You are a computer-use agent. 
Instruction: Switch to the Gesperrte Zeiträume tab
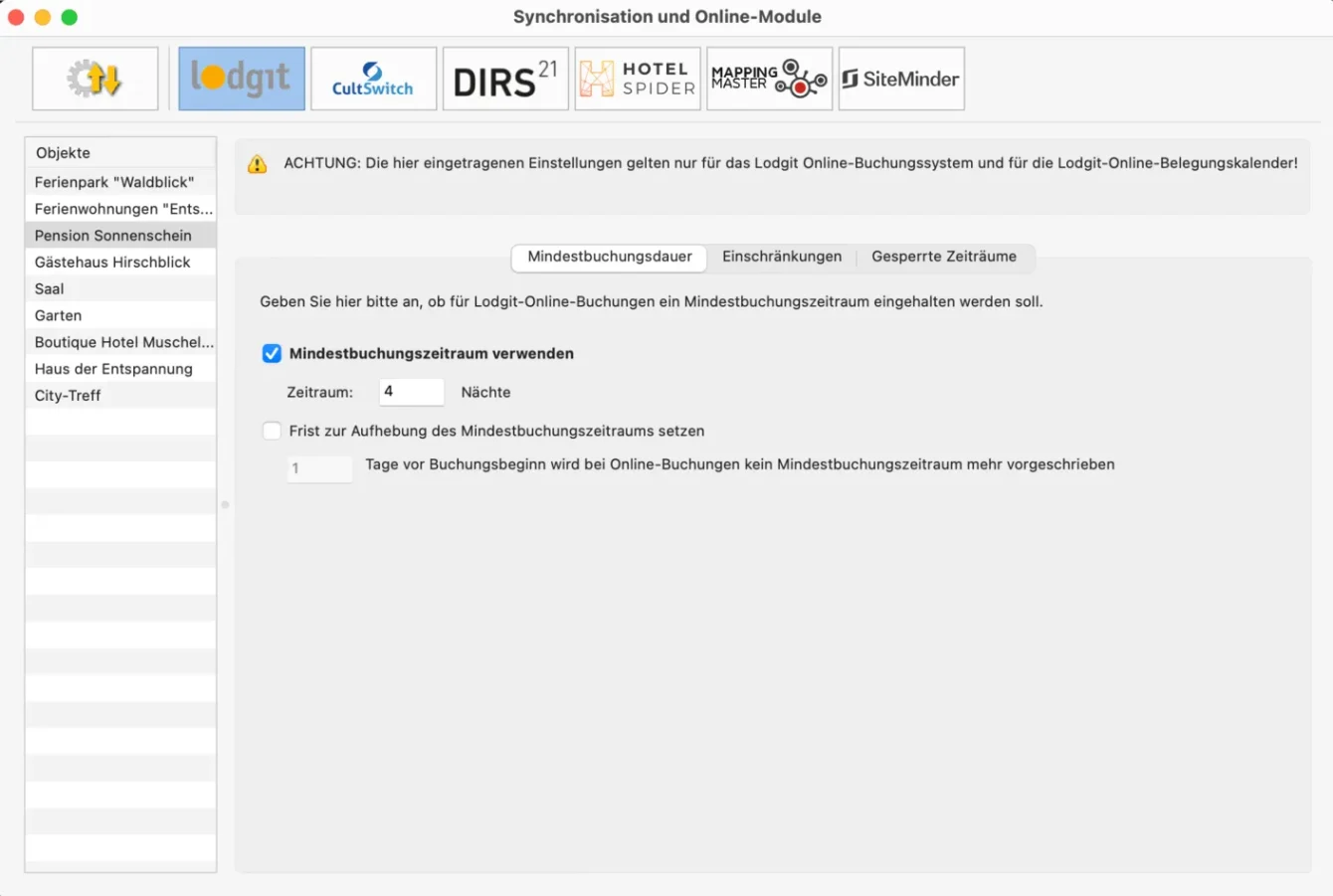tap(944, 257)
